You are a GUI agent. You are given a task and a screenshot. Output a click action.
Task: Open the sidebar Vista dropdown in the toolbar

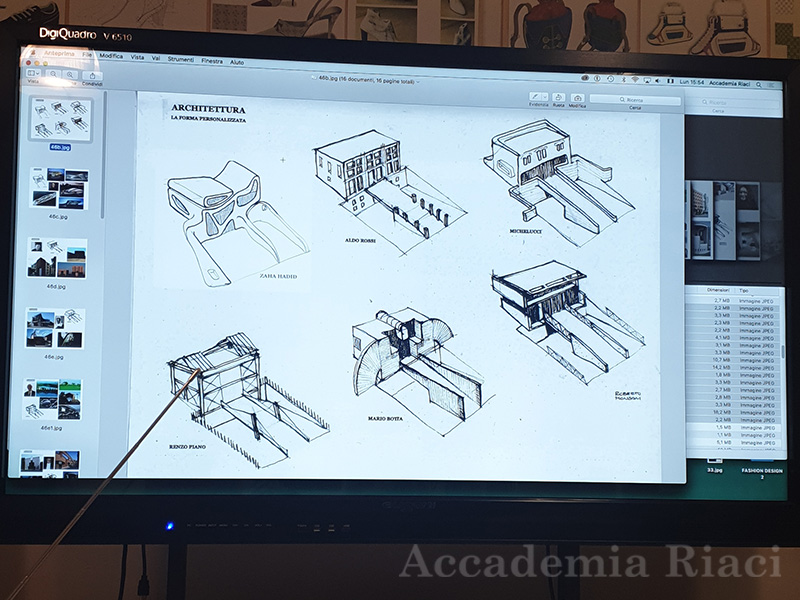[33, 73]
